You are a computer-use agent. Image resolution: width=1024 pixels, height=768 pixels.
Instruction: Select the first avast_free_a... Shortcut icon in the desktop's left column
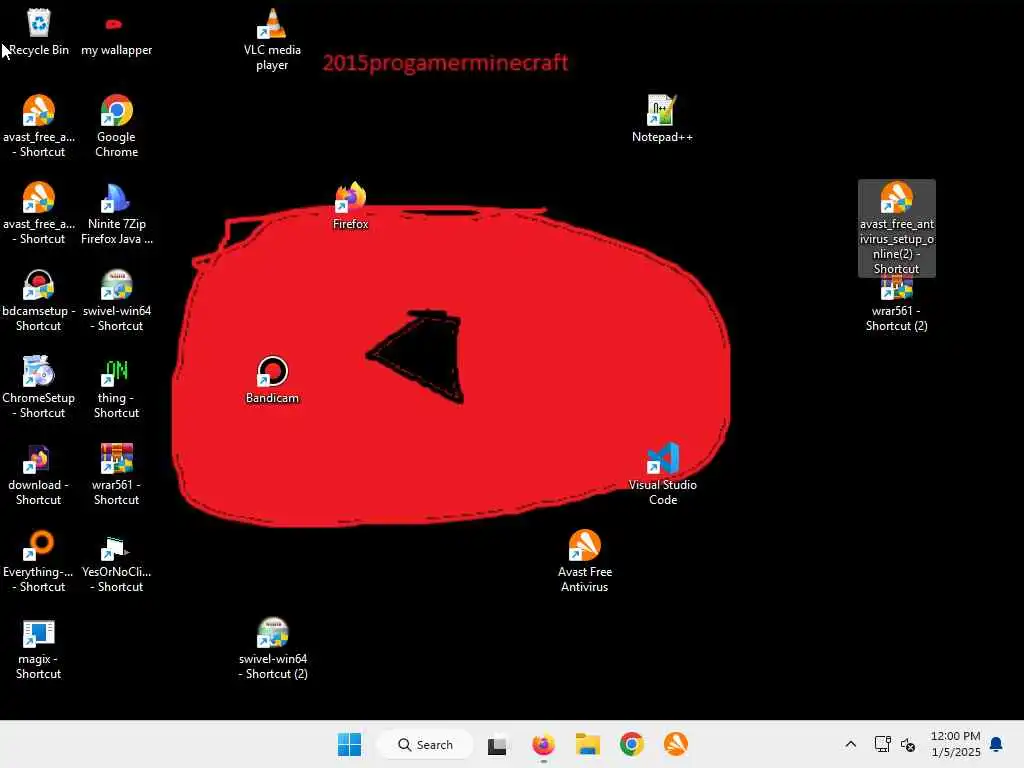point(39,126)
